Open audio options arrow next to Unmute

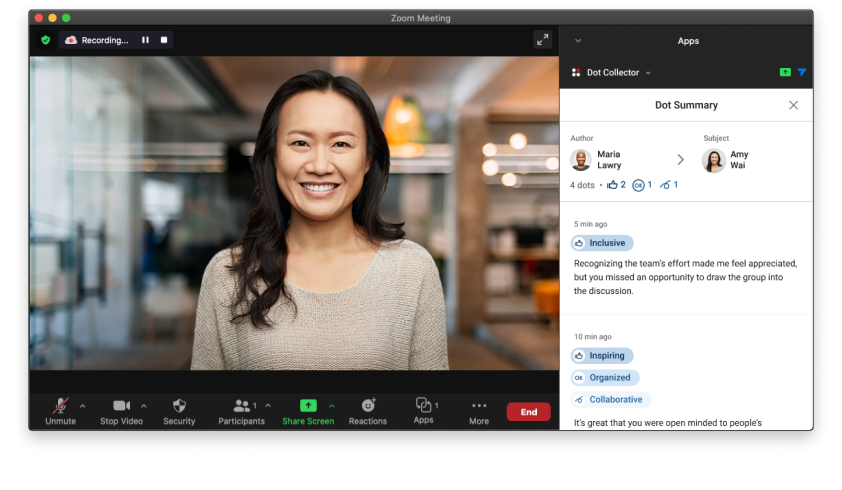pyautogui.click(x=83, y=406)
